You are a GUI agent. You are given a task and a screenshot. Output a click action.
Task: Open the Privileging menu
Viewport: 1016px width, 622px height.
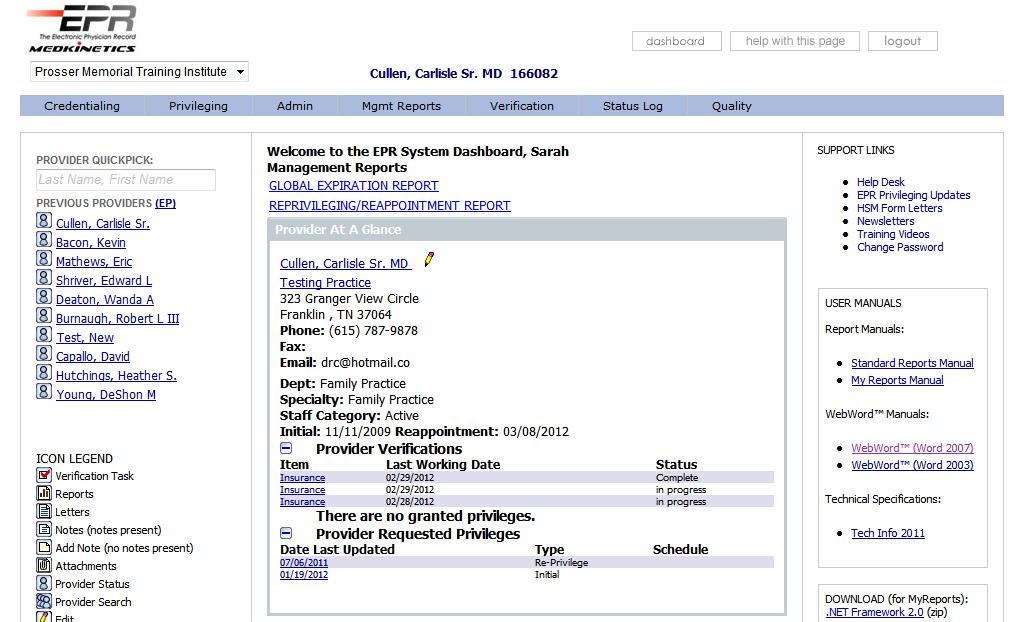[198, 106]
